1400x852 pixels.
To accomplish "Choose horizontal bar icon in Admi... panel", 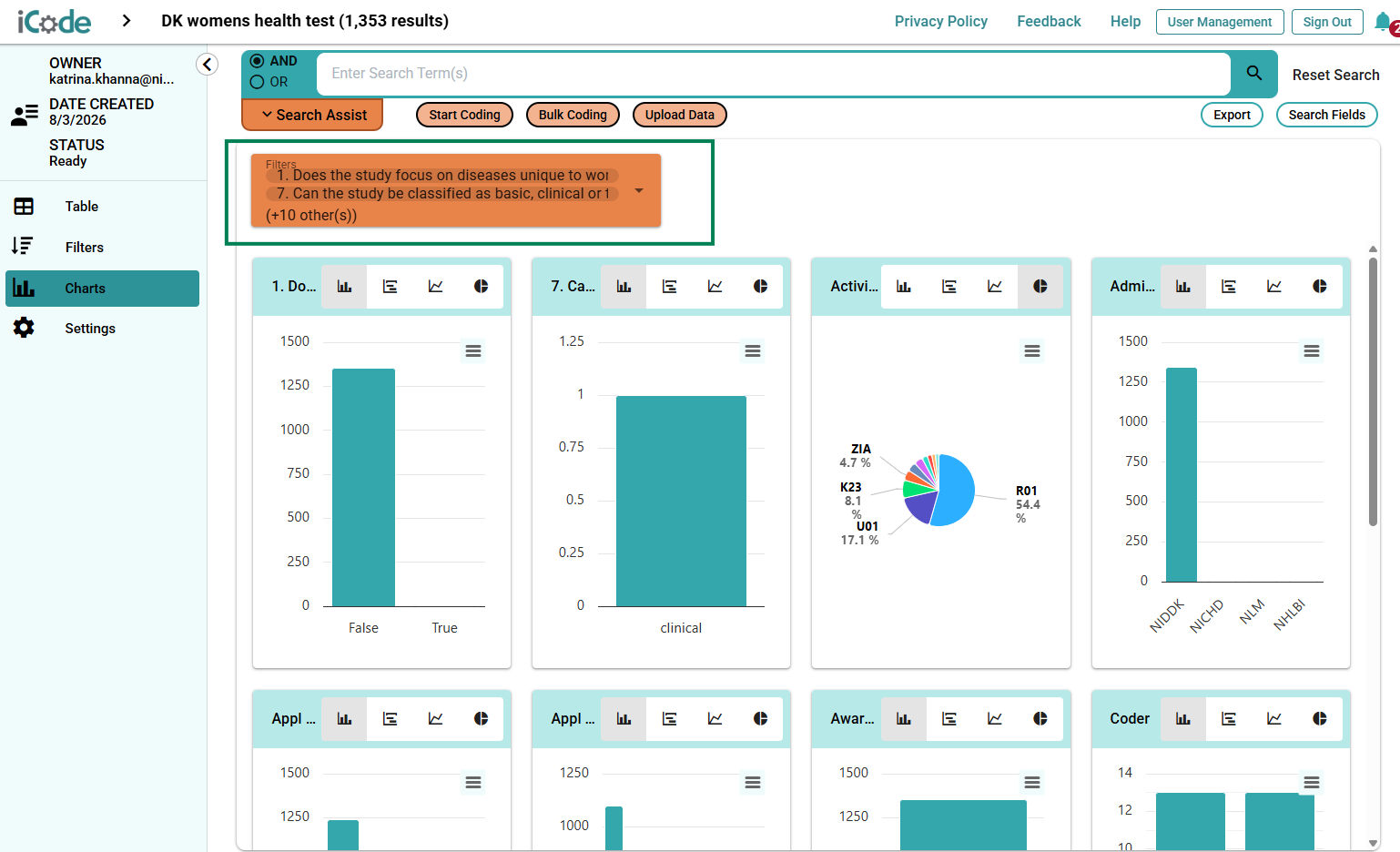I will click(1228, 287).
